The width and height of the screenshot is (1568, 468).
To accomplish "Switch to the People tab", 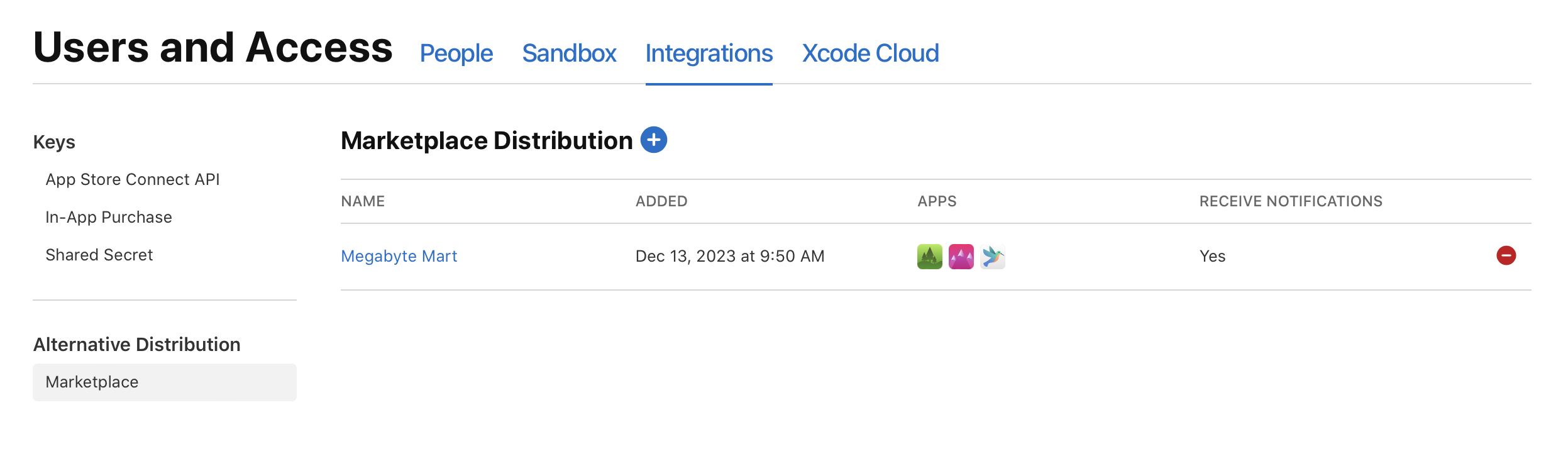I will click(456, 53).
